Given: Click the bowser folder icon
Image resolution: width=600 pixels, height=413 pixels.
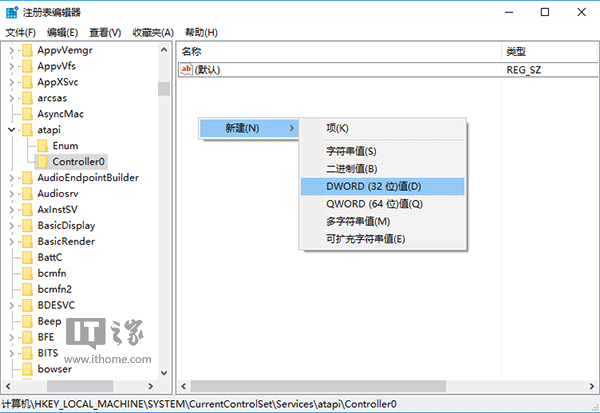Looking at the screenshot, I should coord(27,369).
